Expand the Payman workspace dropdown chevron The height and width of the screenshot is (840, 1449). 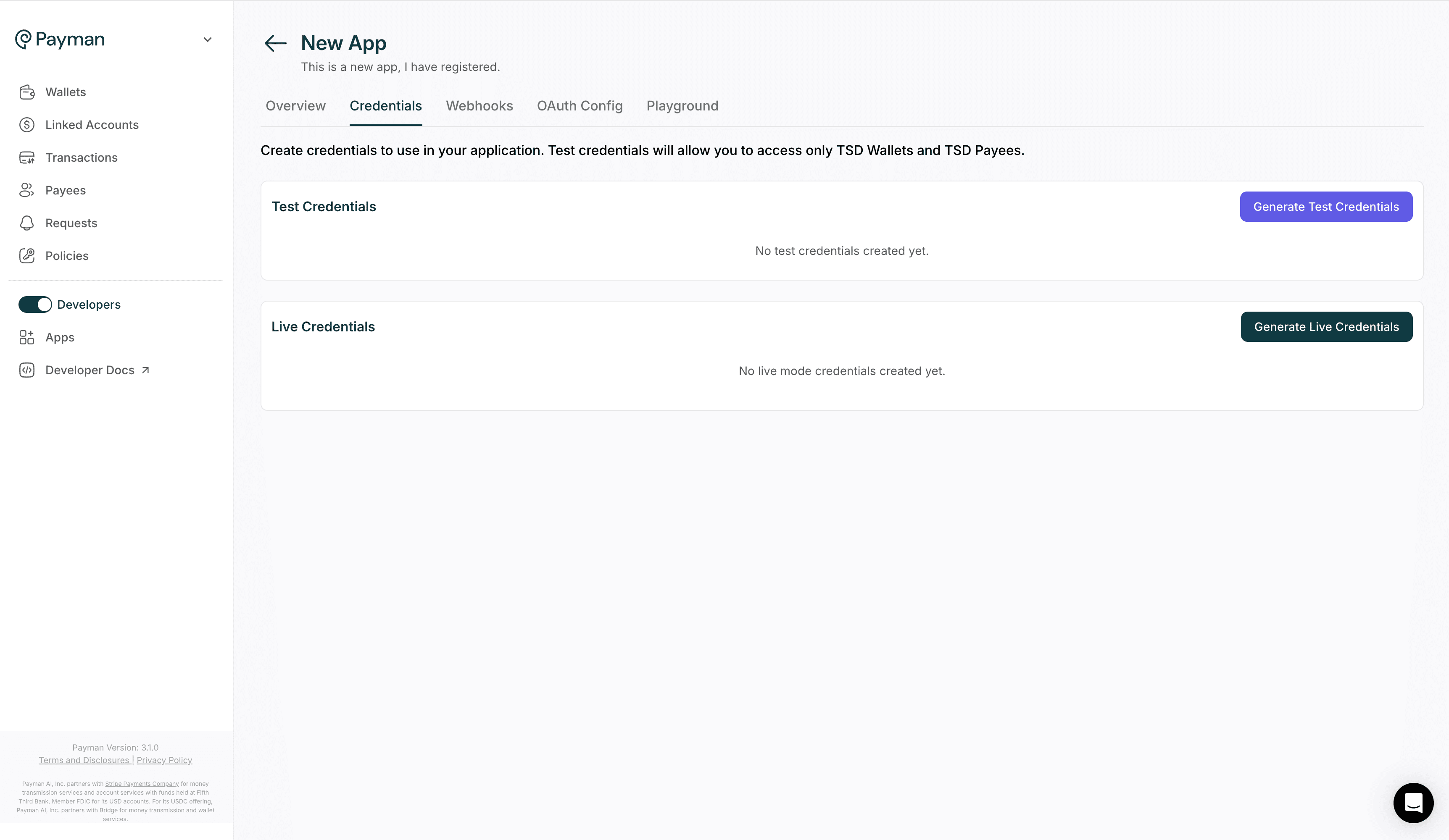pos(208,39)
